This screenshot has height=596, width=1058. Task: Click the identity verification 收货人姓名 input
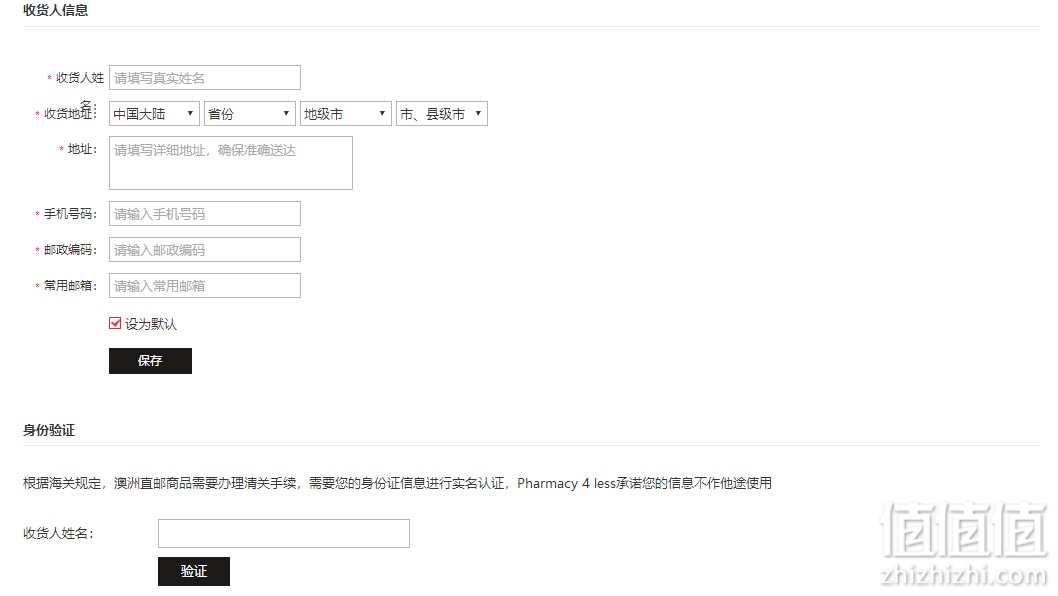click(x=283, y=533)
